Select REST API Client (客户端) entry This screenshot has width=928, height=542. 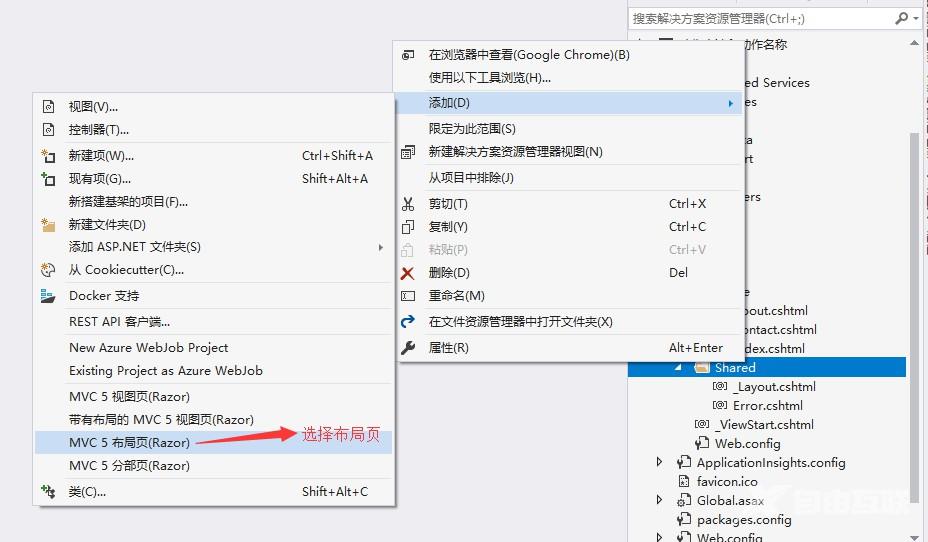tap(214, 321)
